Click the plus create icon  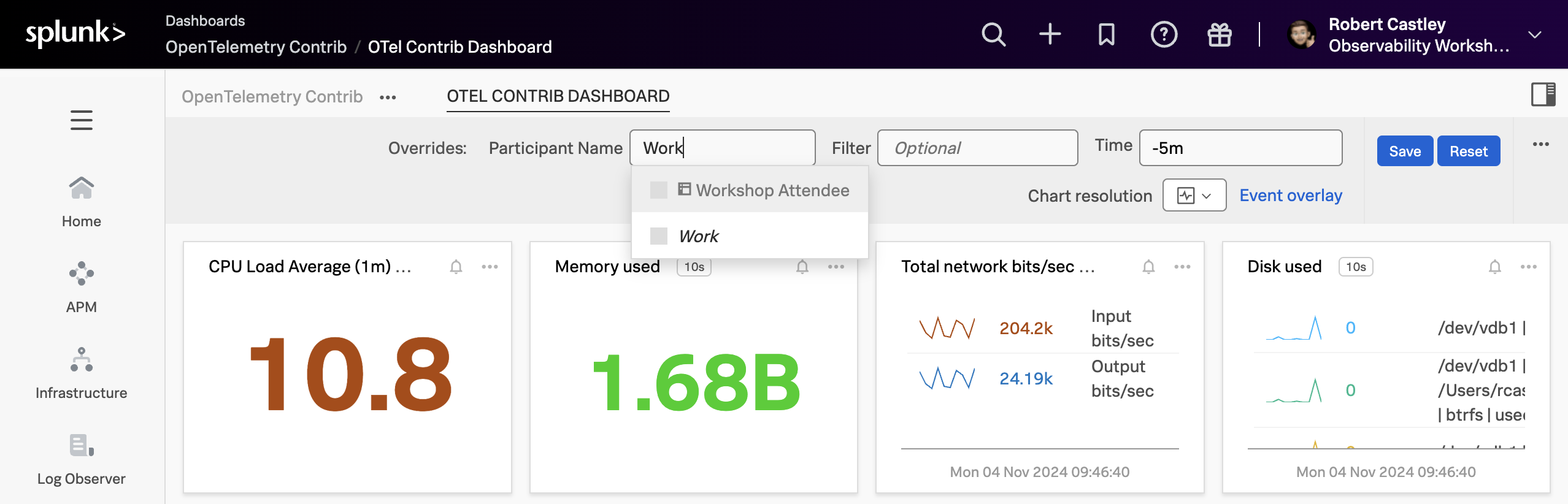(1050, 34)
